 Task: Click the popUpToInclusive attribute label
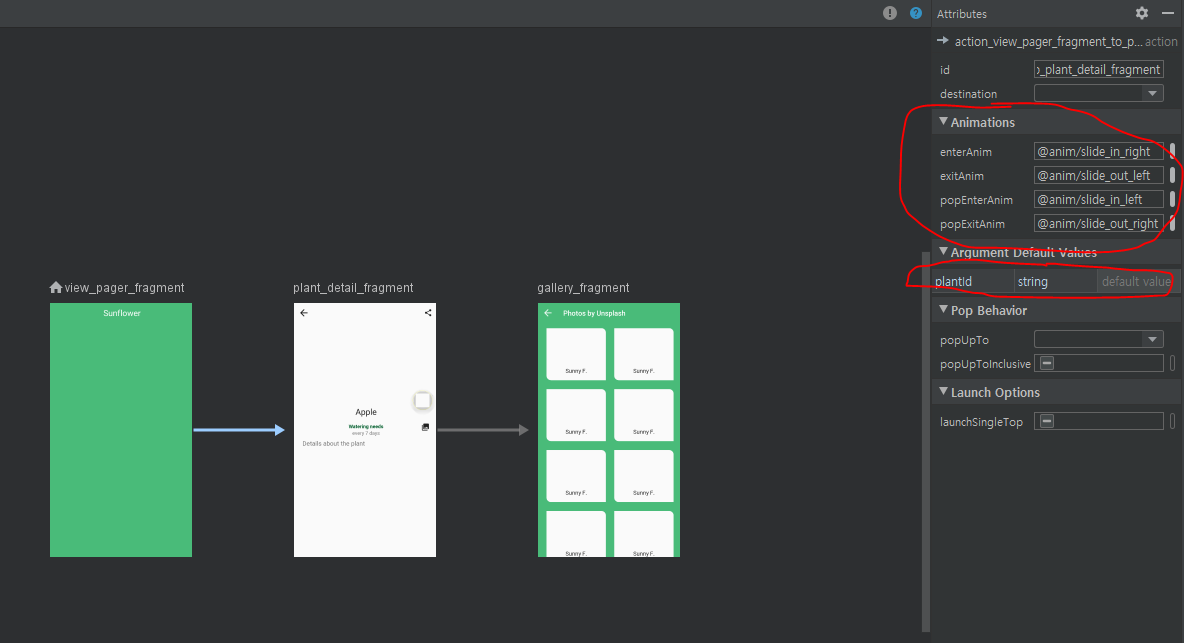[985, 364]
